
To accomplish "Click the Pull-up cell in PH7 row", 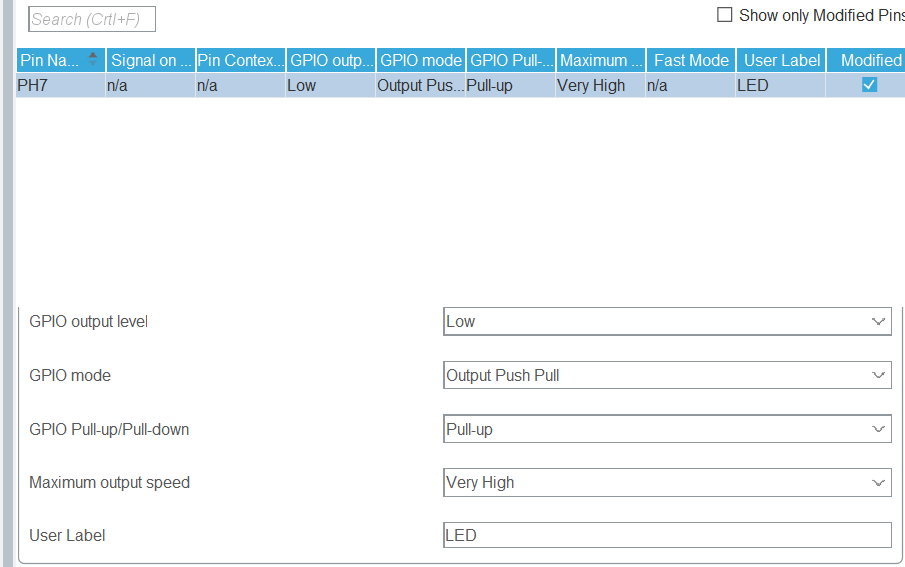I will click(x=511, y=85).
